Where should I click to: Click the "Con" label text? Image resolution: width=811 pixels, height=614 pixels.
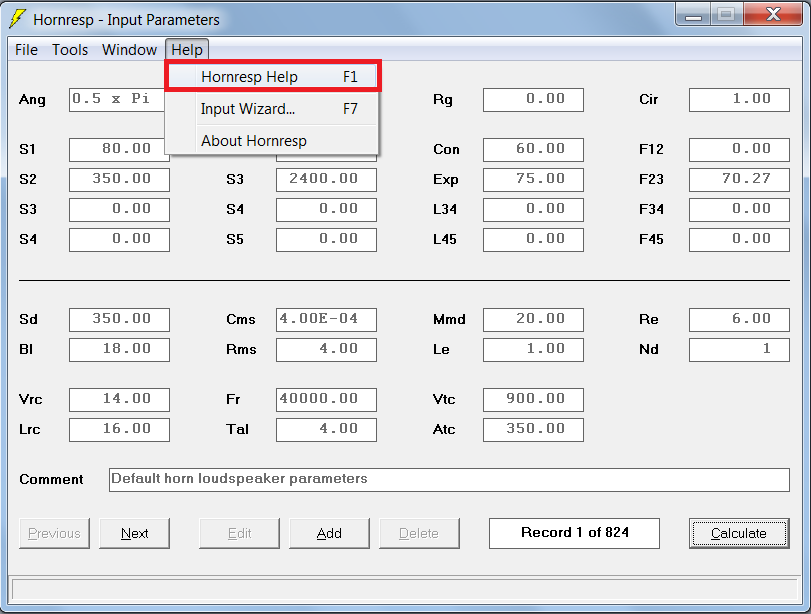446,149
